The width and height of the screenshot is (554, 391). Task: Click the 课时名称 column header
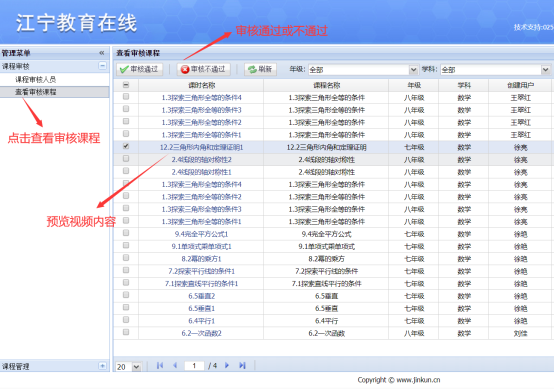point(201,85)
